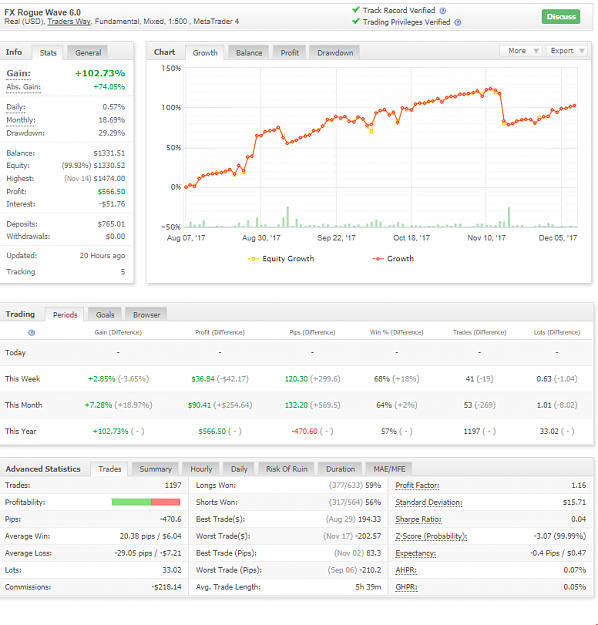This screenshot has width=598, height=625.
Task: Click the green part of Profitability bar
Action: point(131,502)
